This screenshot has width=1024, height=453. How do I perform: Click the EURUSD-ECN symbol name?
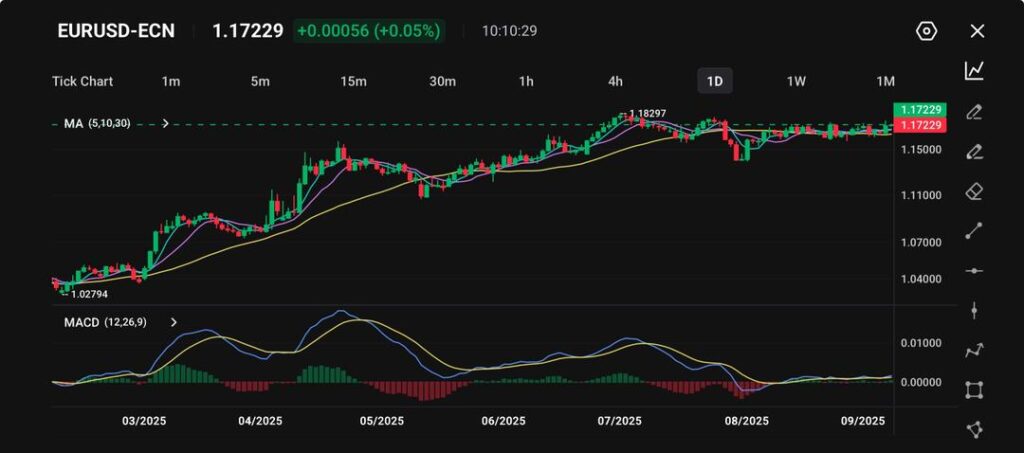(116, 31)
